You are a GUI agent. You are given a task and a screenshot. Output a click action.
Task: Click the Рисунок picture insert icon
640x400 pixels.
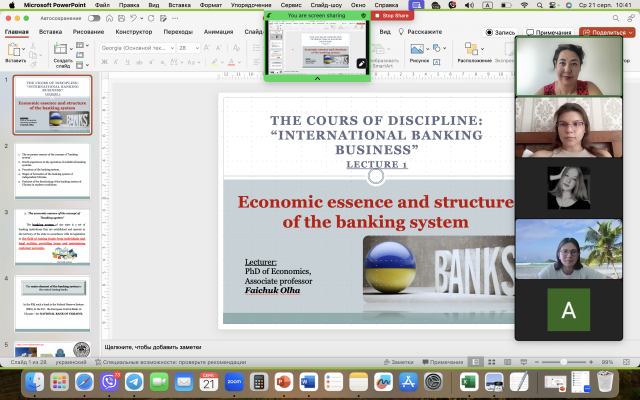(x=417, y=49)
